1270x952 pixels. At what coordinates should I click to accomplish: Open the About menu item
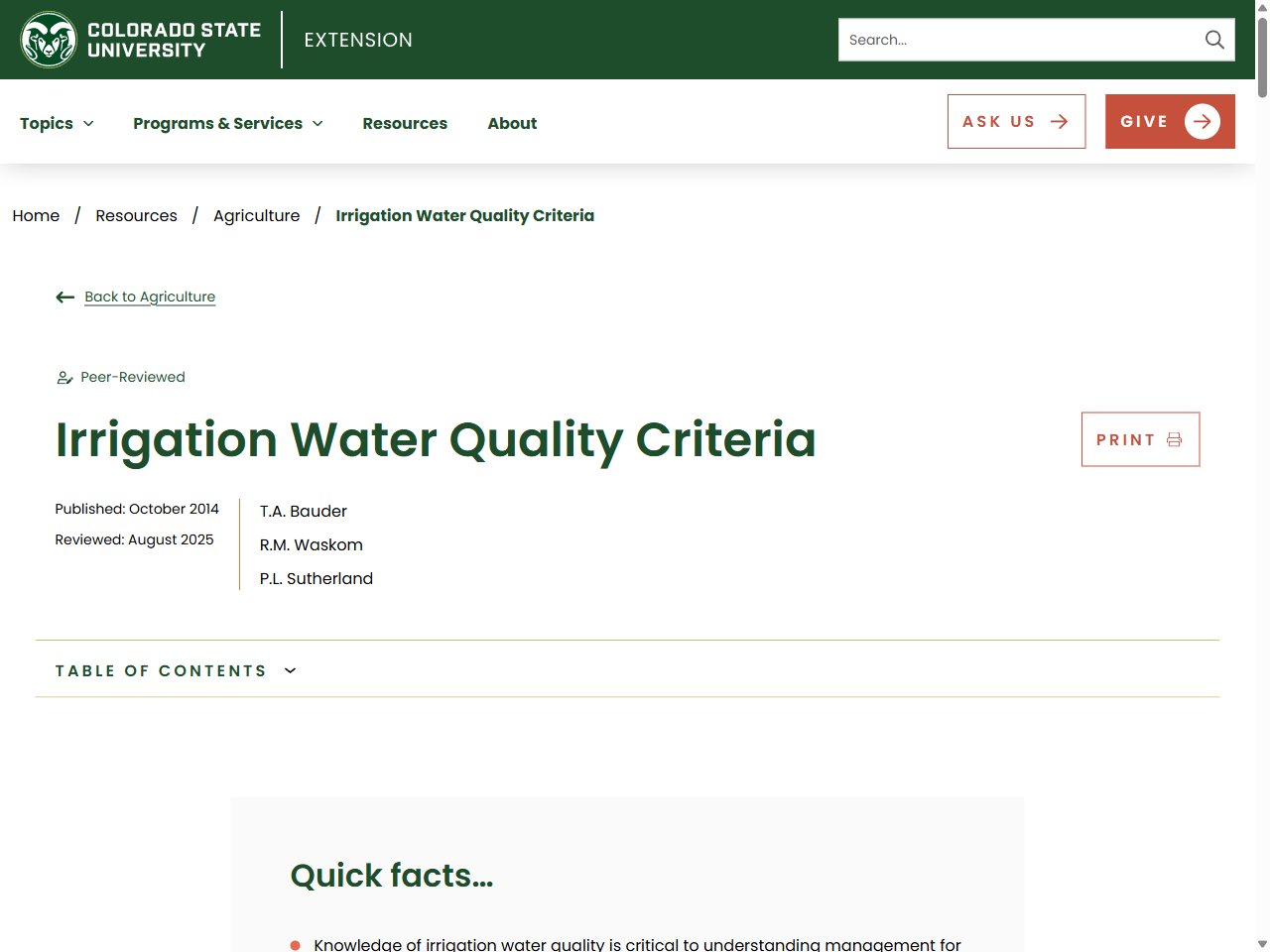point(512,123)
